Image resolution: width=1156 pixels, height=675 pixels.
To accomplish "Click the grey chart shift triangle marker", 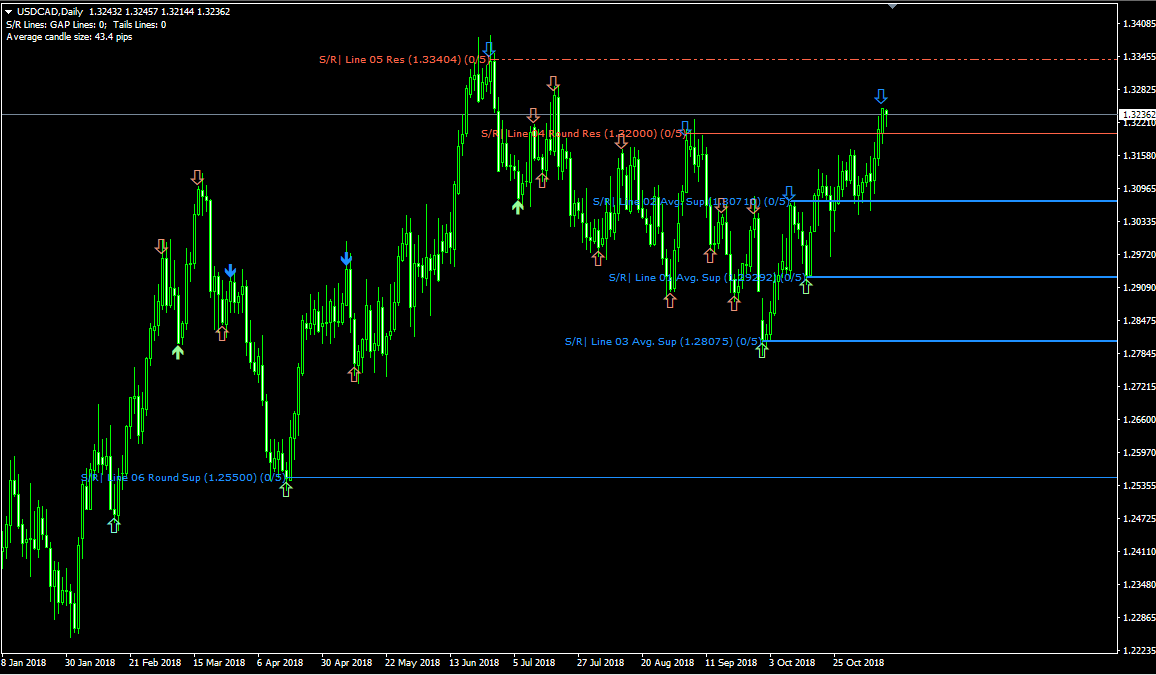I will [893, 6].
